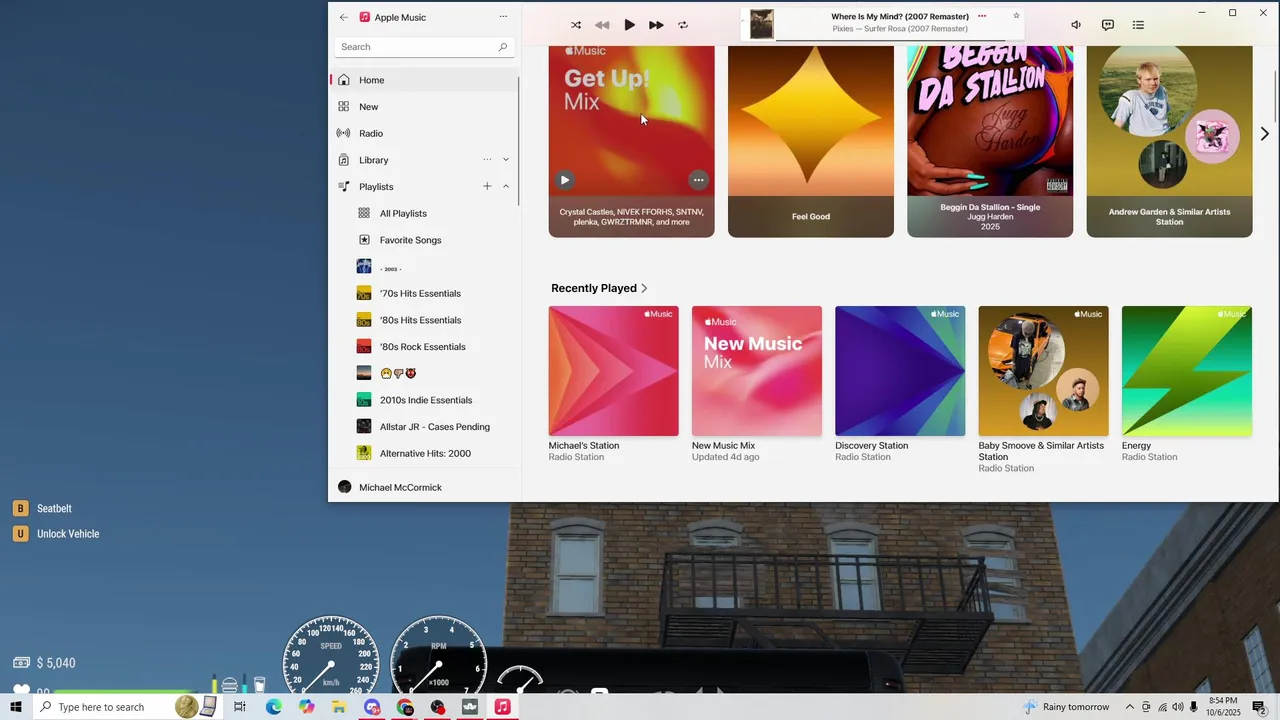Screen dimensions: 1280x720
Task: Open the volume control
Action: tap(1076, 25)
